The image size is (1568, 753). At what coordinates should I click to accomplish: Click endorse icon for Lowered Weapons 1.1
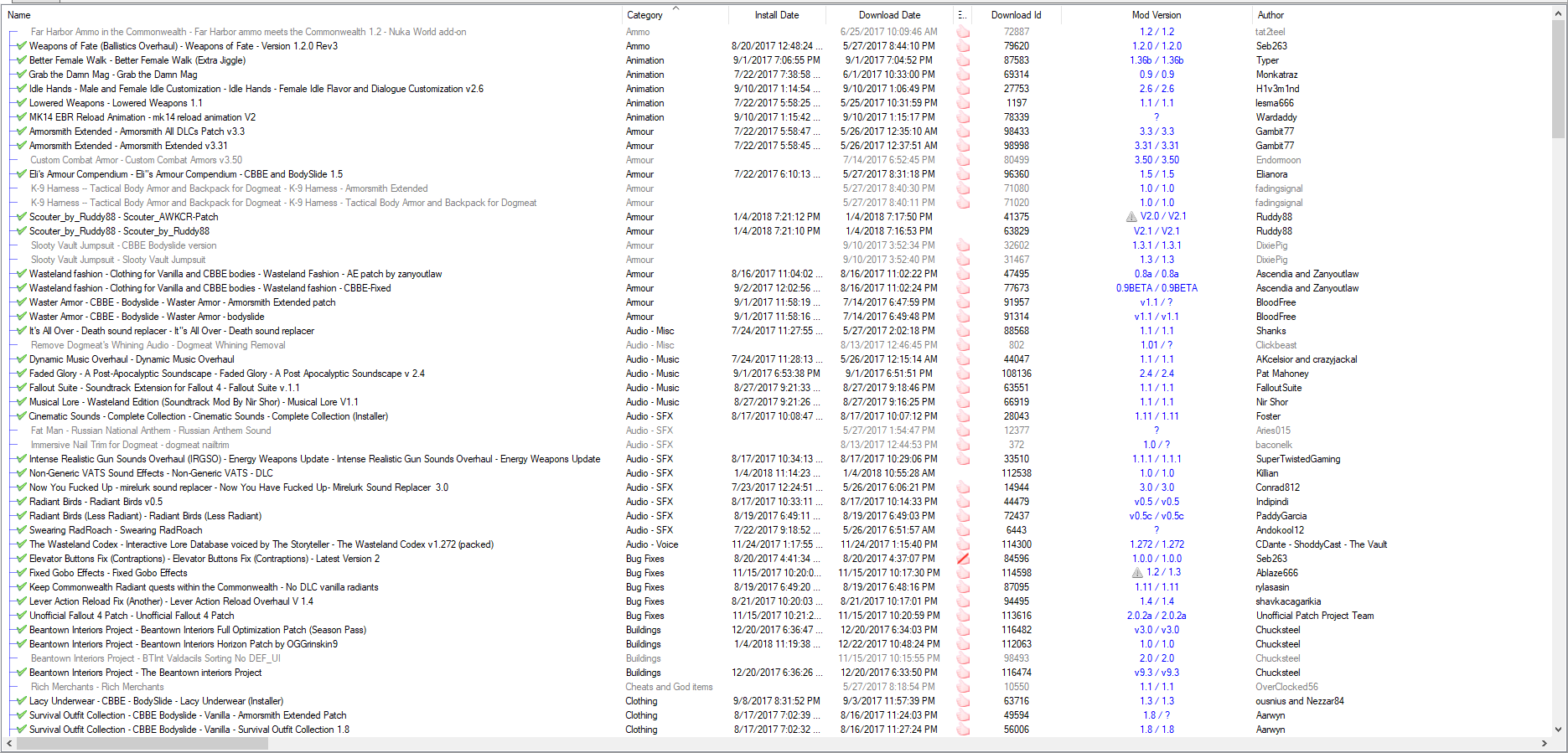coord(963,103)
